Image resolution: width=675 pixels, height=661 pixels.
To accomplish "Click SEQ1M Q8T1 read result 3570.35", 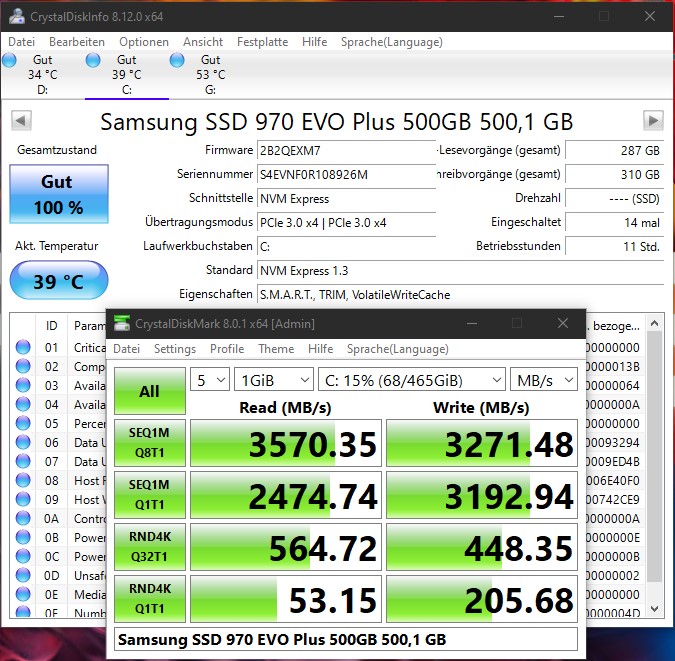I will [286, 443].
